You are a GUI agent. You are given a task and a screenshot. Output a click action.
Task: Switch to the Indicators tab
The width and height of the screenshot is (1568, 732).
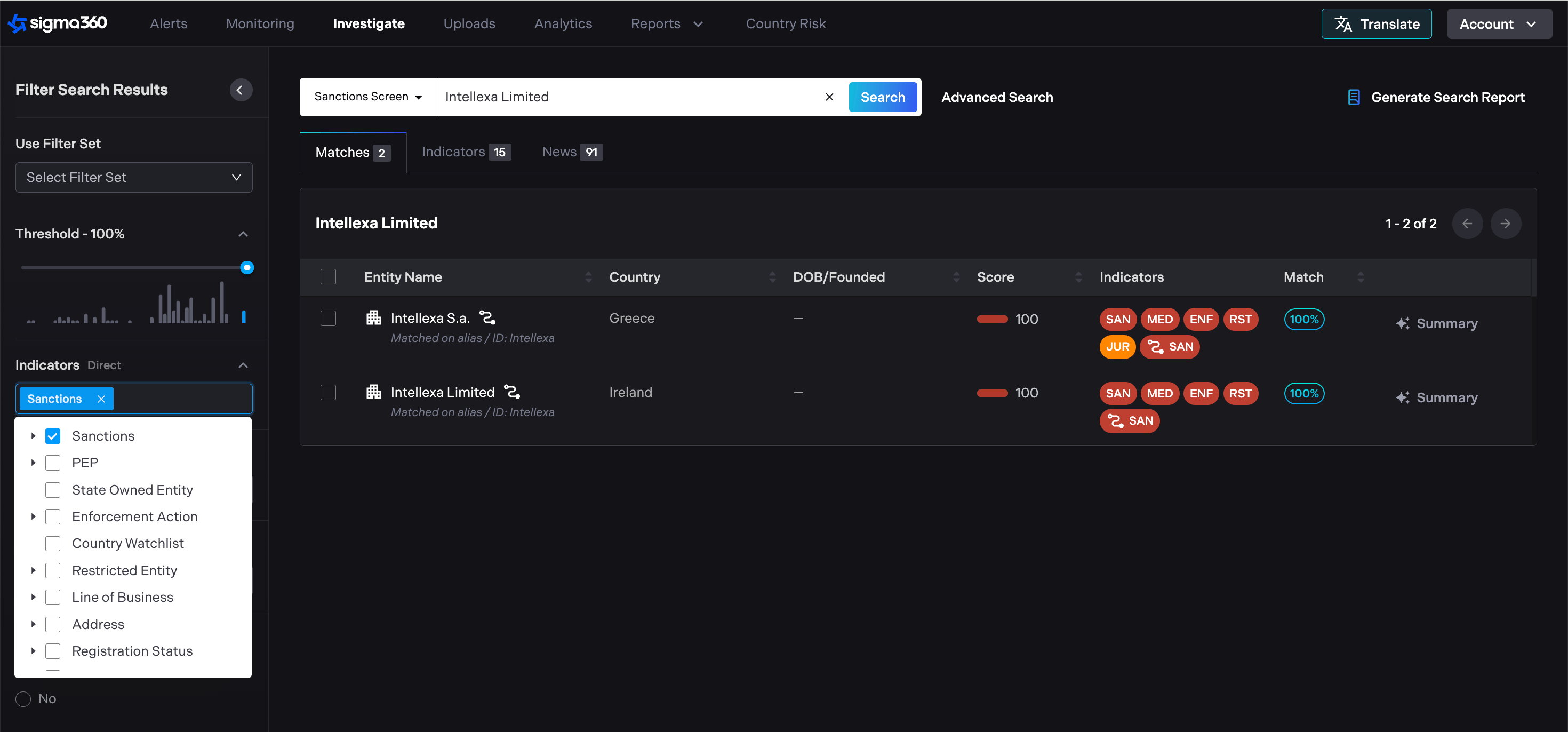click(x=466, y=152)
